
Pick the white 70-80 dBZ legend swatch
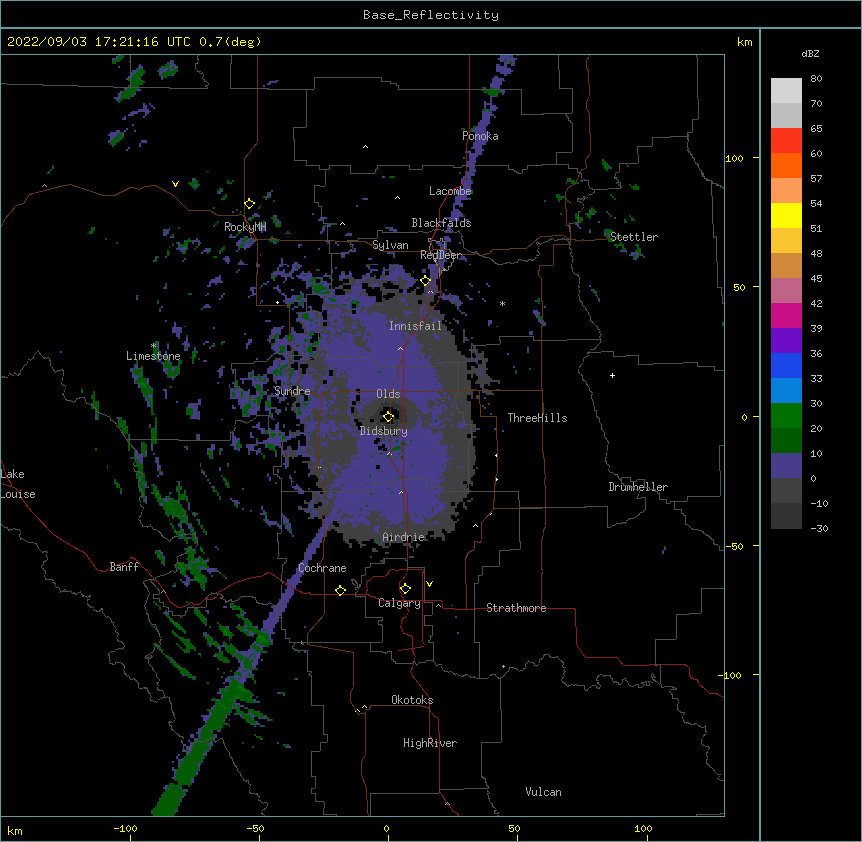(x=786, y=91)
